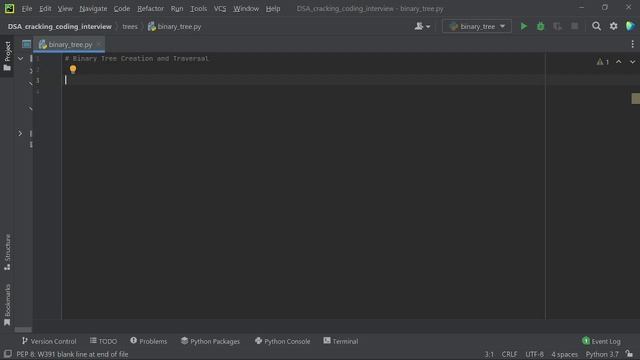This screenshot has height=360, width=640.
Task: Open the Python Console
Action: click(x=282, y=341)
